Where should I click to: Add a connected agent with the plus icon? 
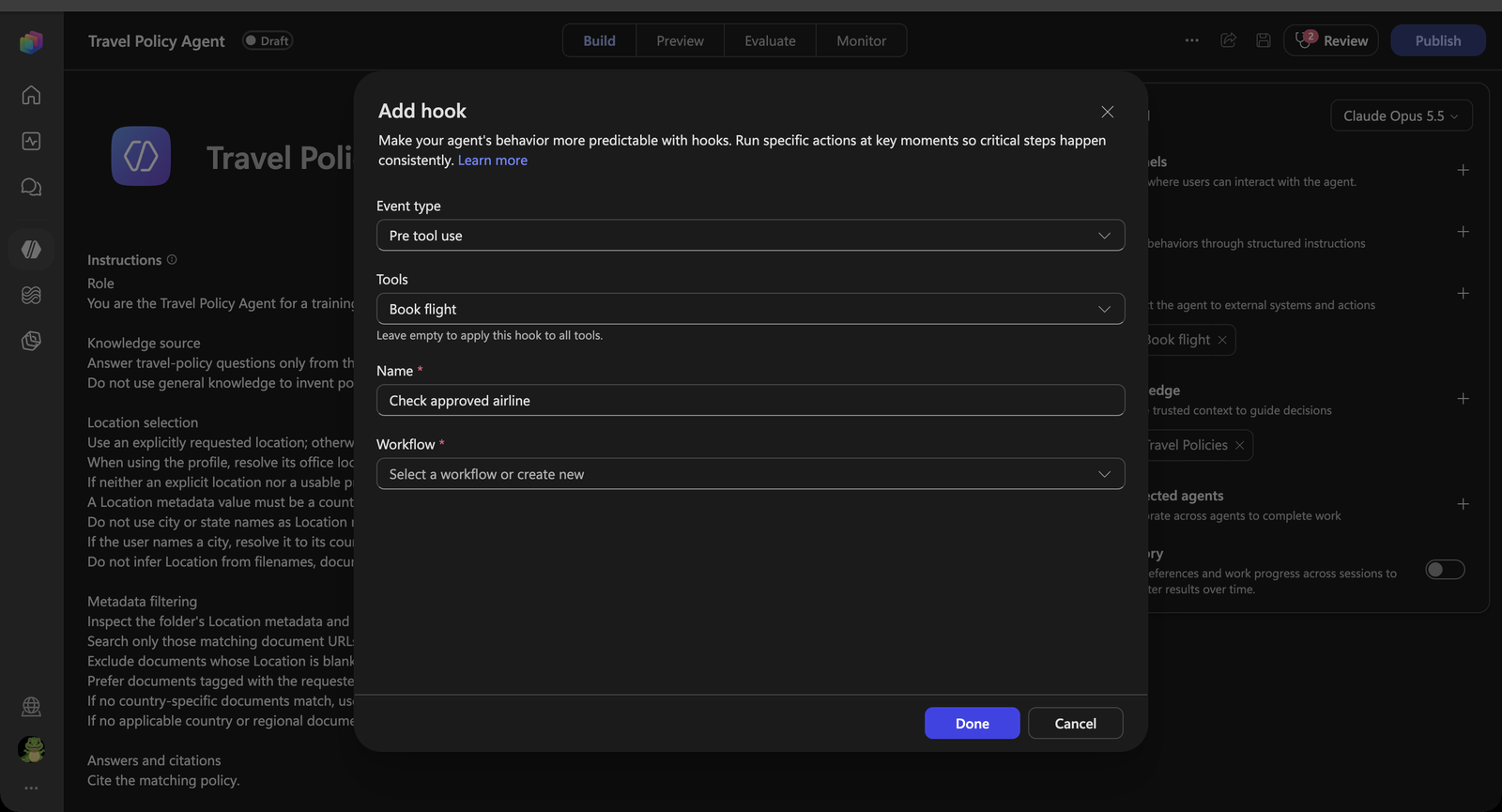(x=1463, y=504)
